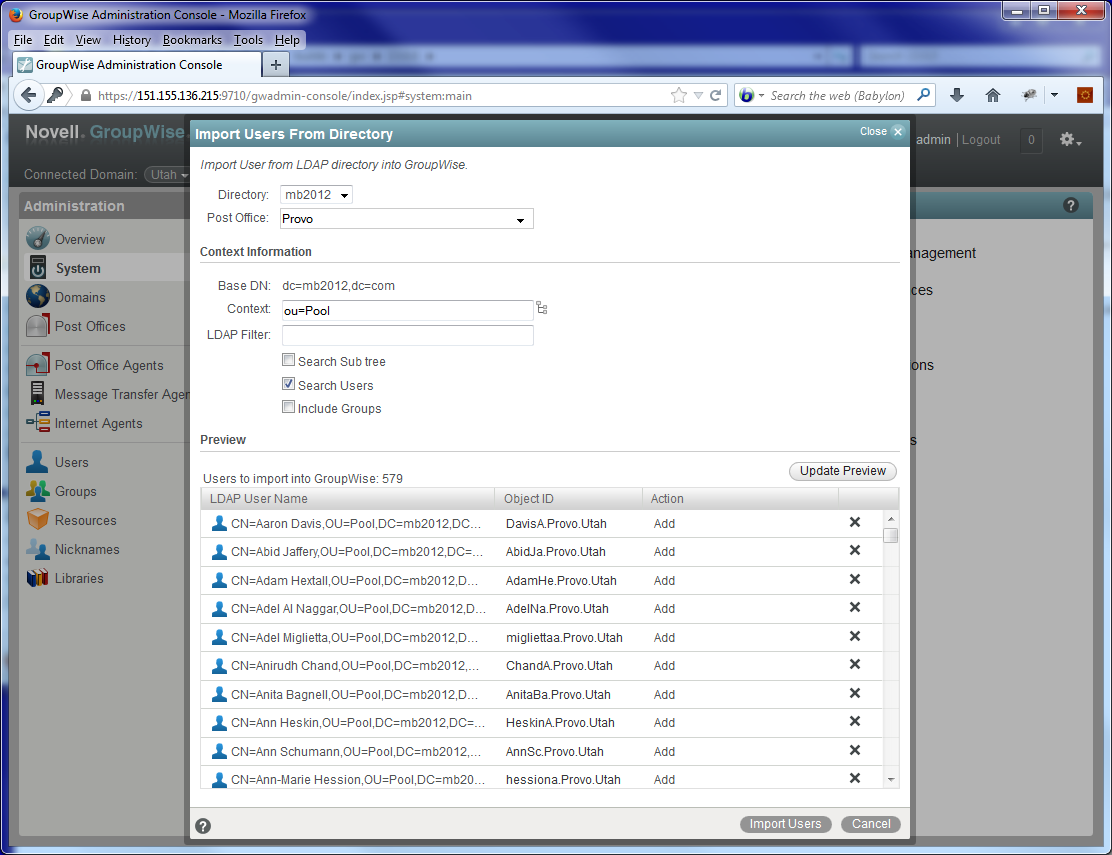The image size is (1112, 855).
Task: Remove Aaron Davis from the import list
Action: click(x=855, y=522)
